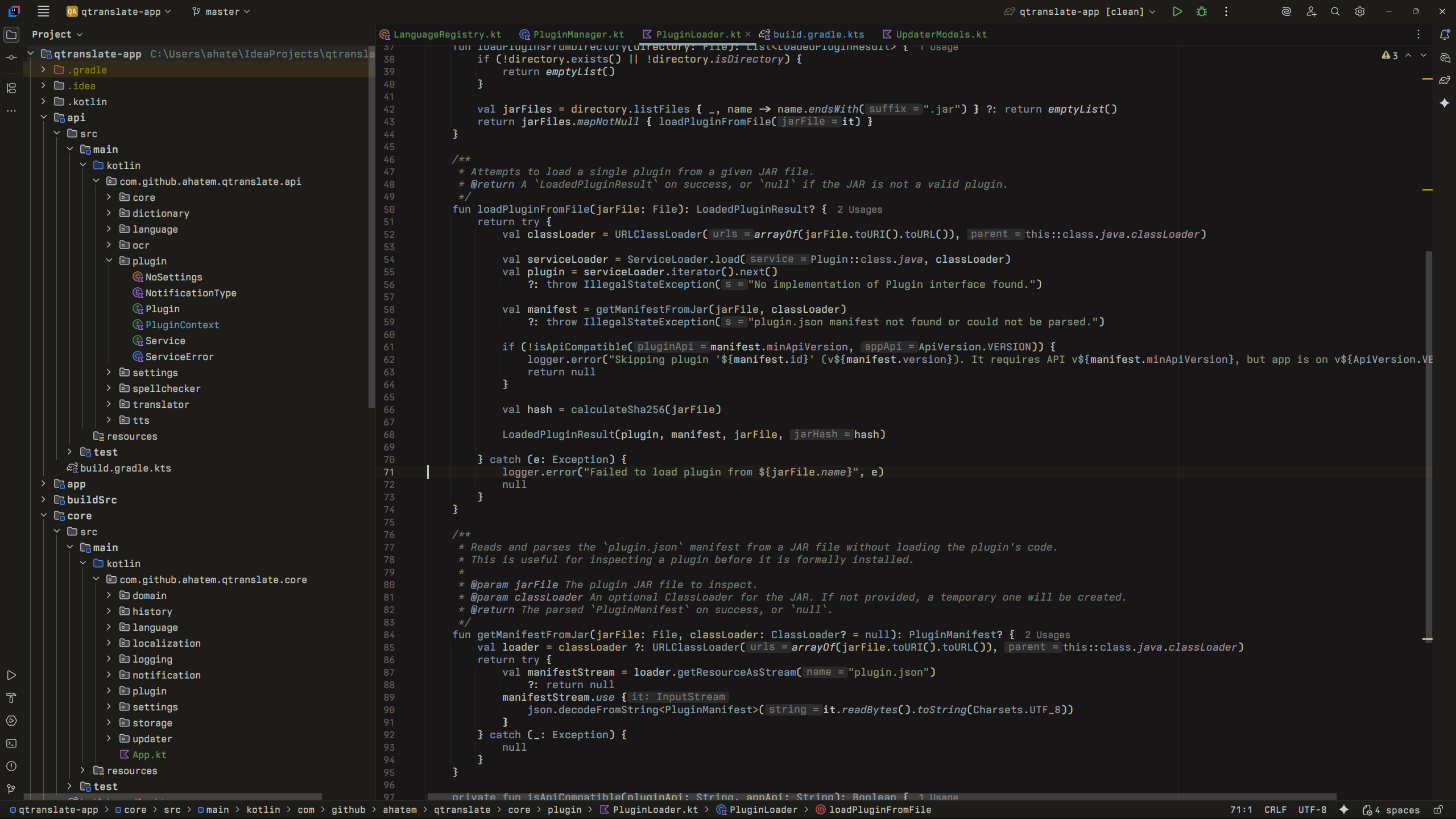Go to previous highlighted problem arrow
1456x819 pixels.
[1408, 55]
